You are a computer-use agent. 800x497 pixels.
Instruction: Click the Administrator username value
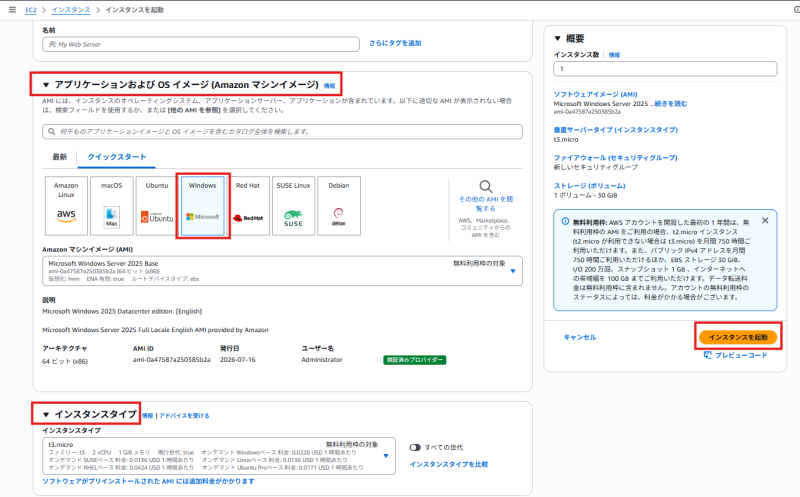tap(321, 360)
